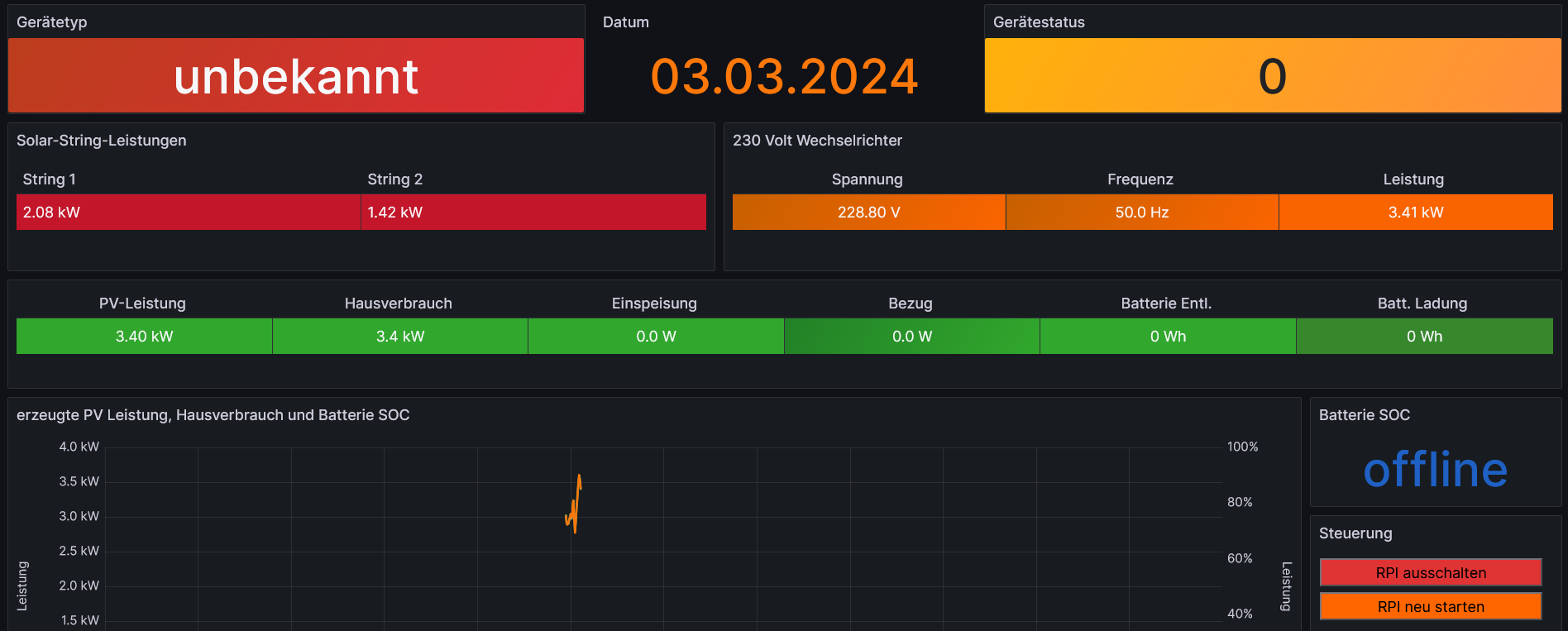Screen dimensions: 1568x631
Task: Click the Batterie SOC panel title
Action: (x=1364, y=415)
